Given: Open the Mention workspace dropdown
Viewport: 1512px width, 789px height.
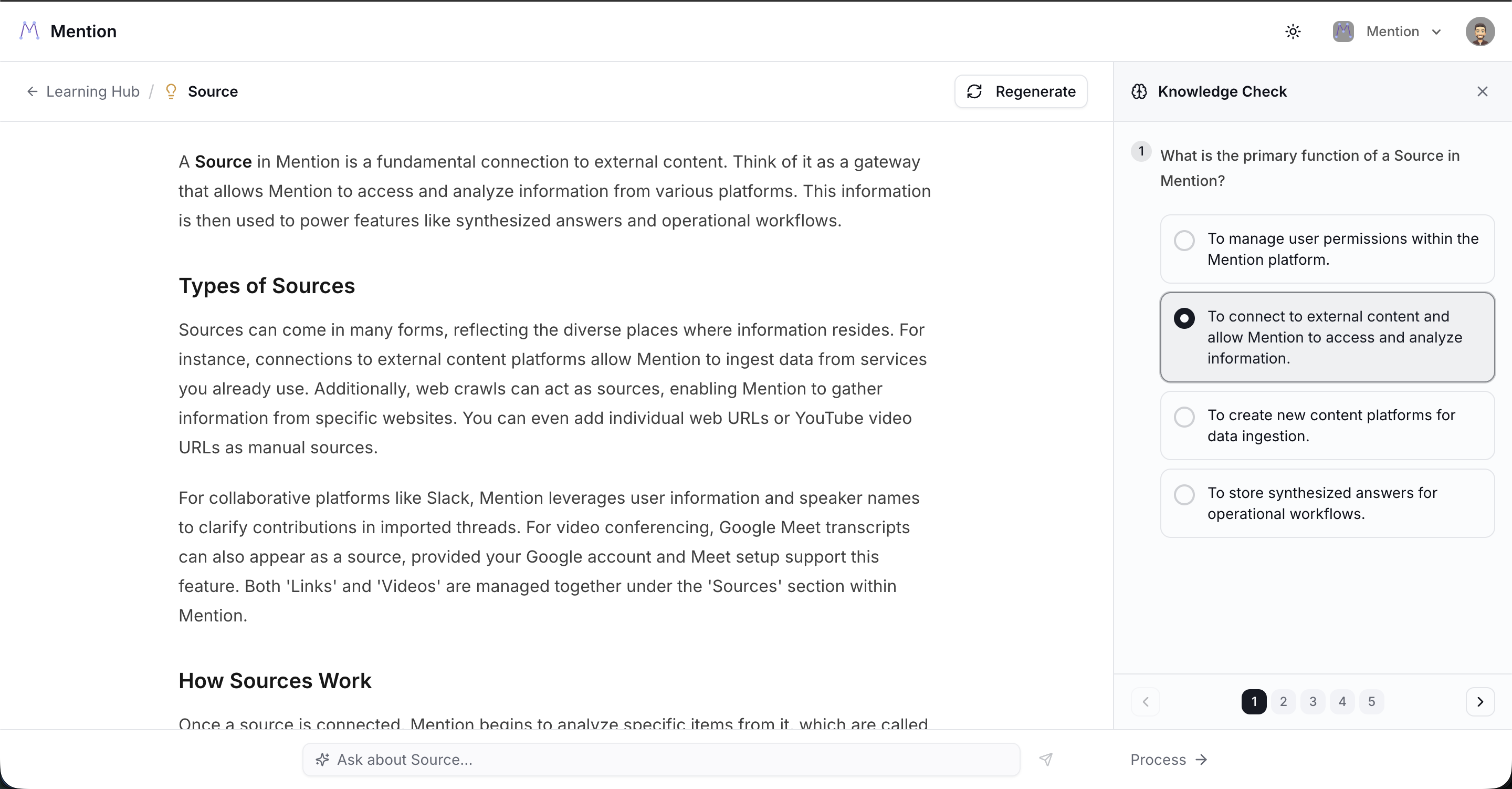Looking at the screenshot, I should [1388, 31].
